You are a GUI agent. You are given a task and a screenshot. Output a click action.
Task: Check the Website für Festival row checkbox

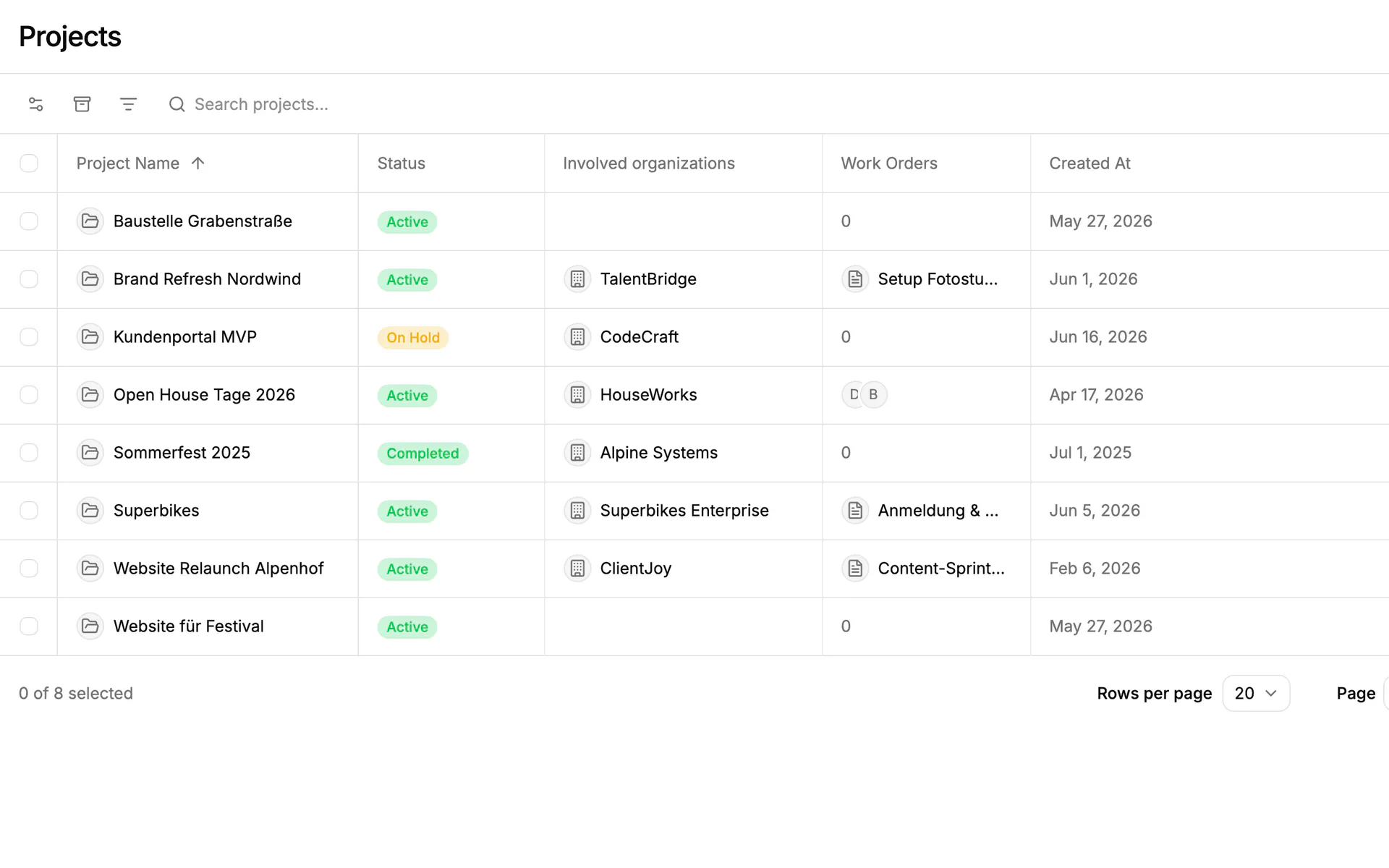click(29, 626)
